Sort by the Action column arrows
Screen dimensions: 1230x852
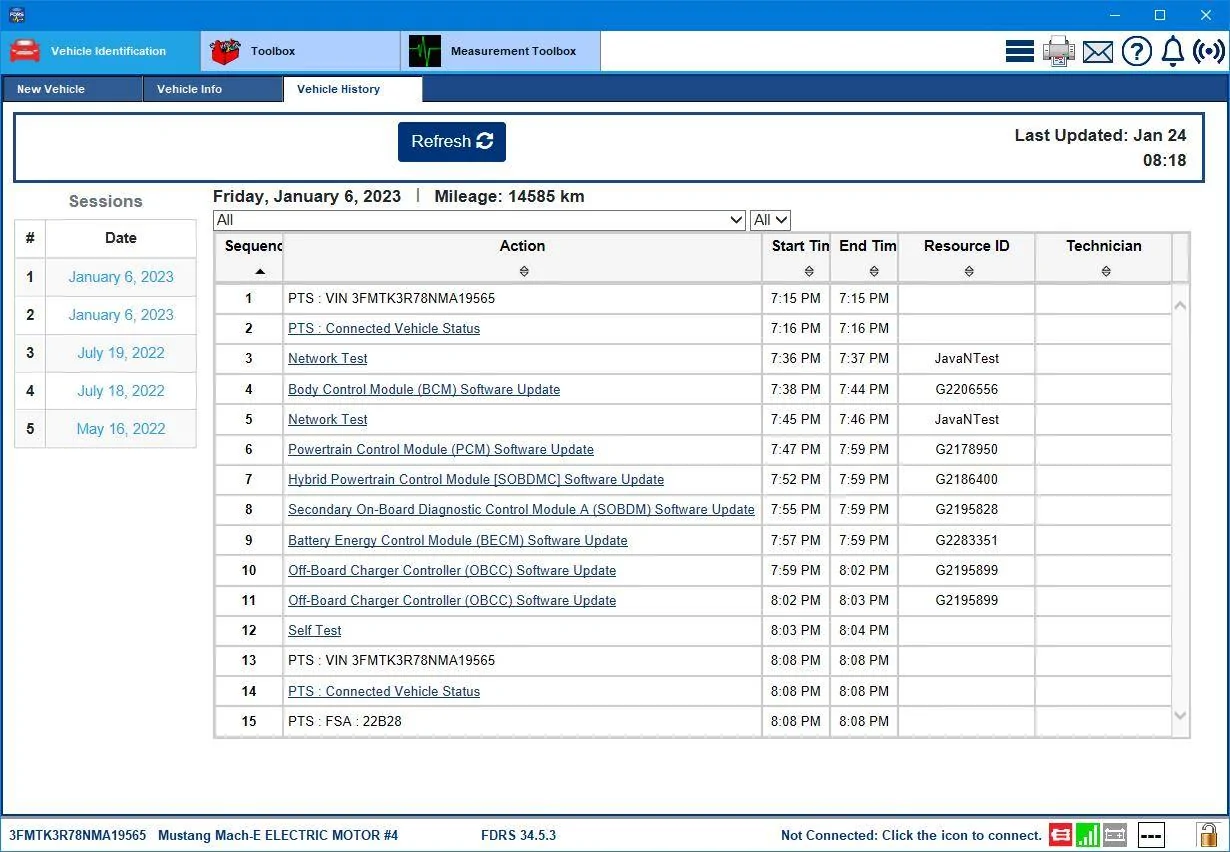[523, 271]
